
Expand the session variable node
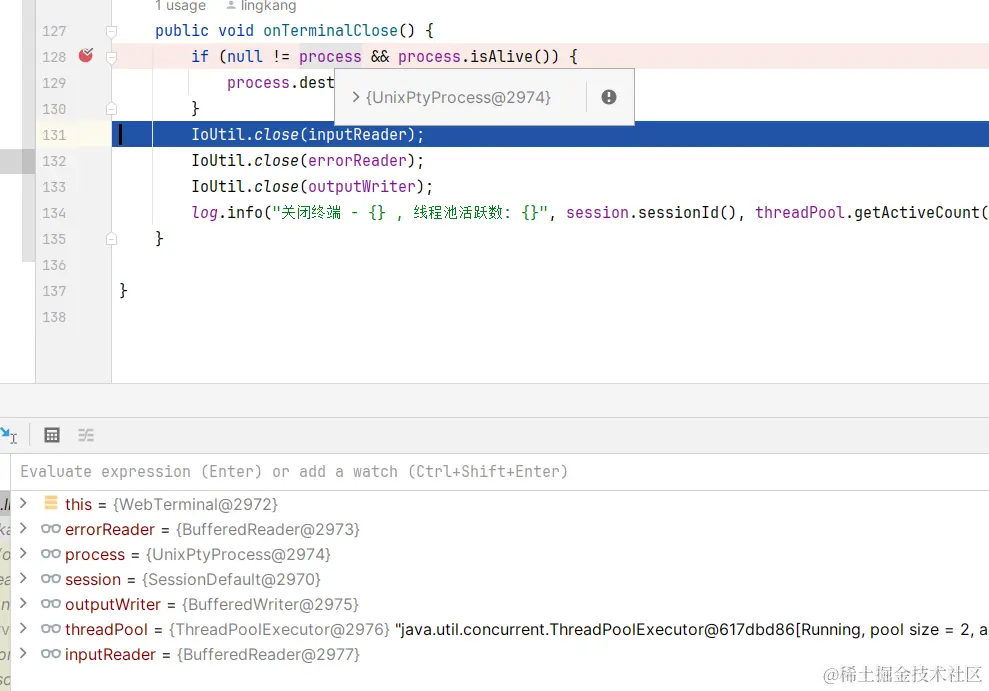click(x=23, y=578)
